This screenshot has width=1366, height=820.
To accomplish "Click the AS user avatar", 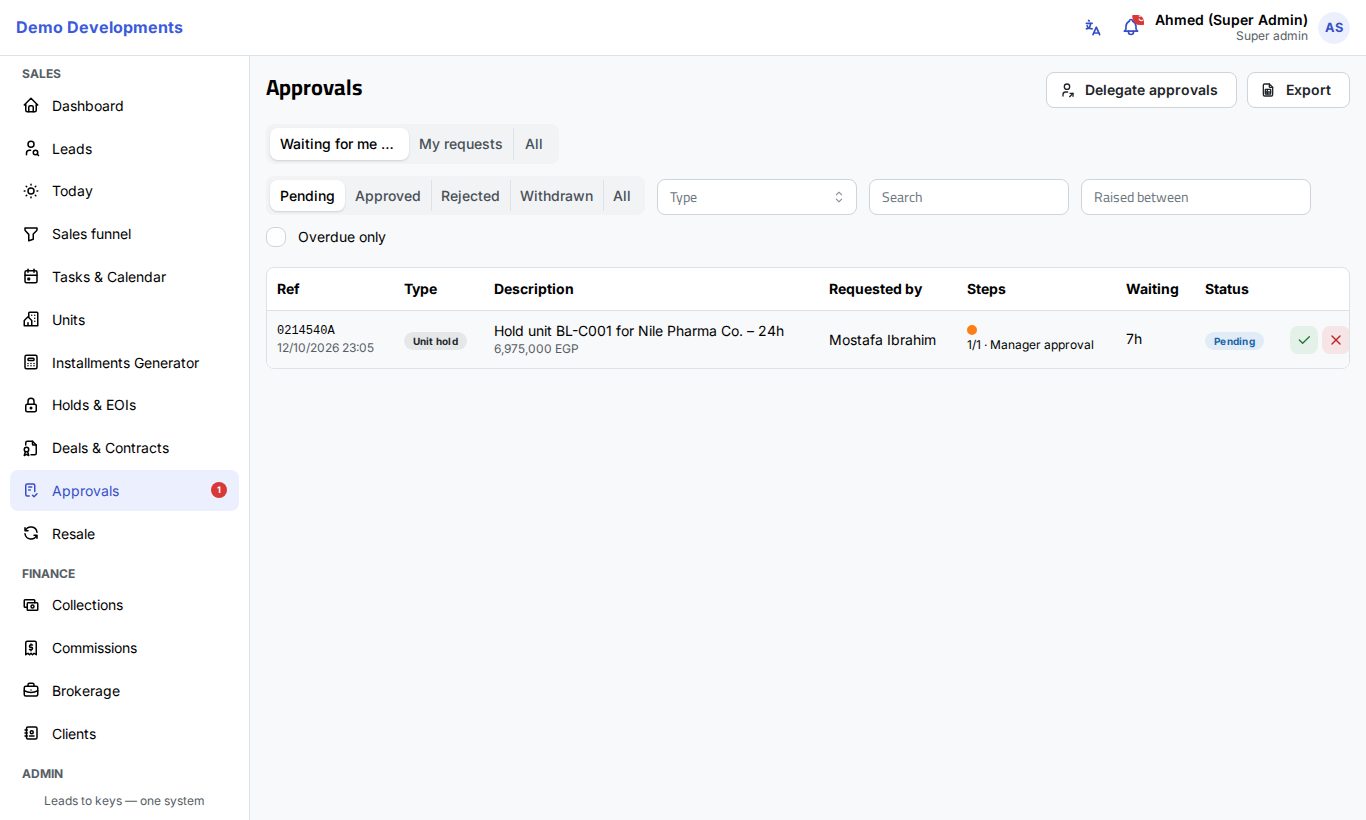I will [x=1334, y=28].
